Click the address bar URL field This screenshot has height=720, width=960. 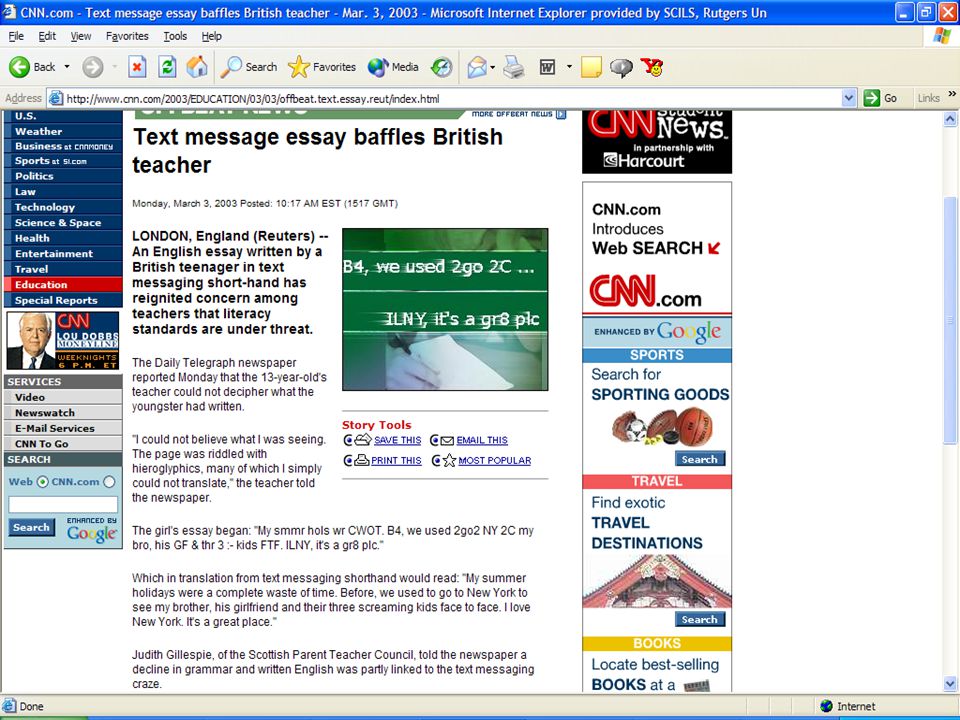[x=453, y=98]
